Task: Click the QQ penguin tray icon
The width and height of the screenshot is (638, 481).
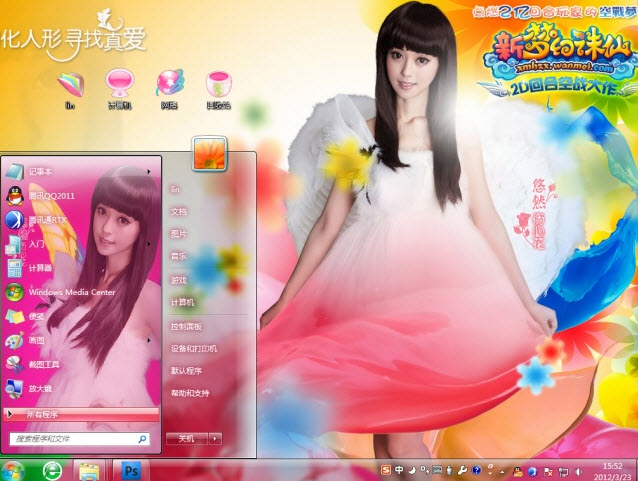Action: coord(518,471)
